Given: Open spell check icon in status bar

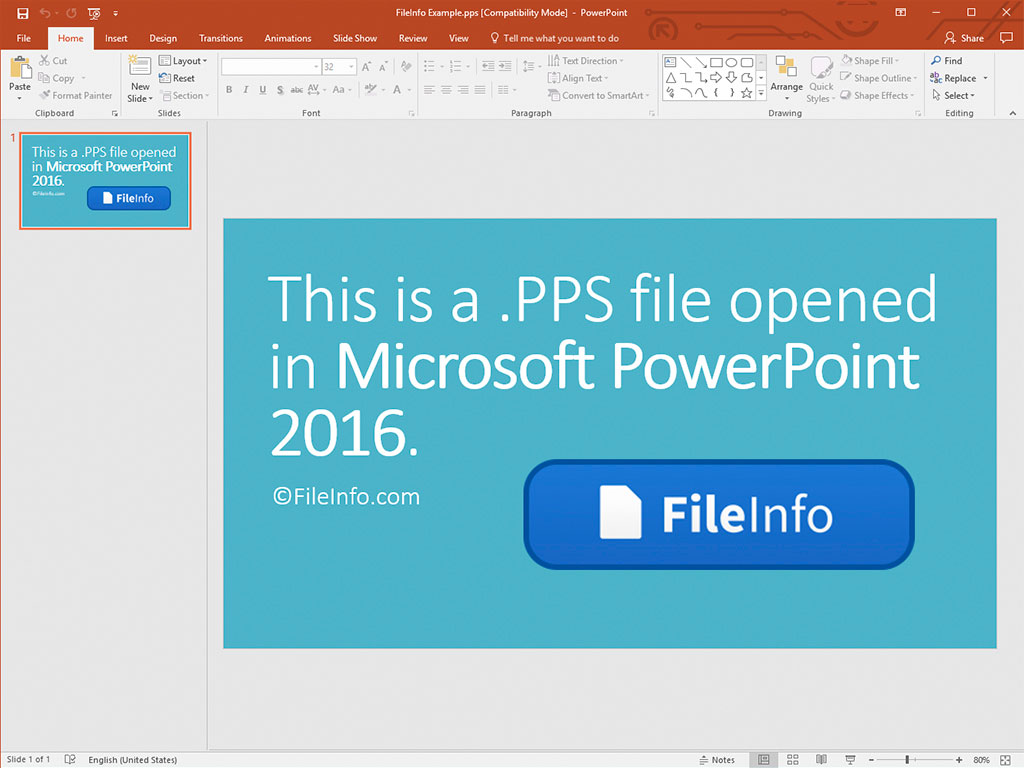Looking at the screenshot, I should point(70,760).
